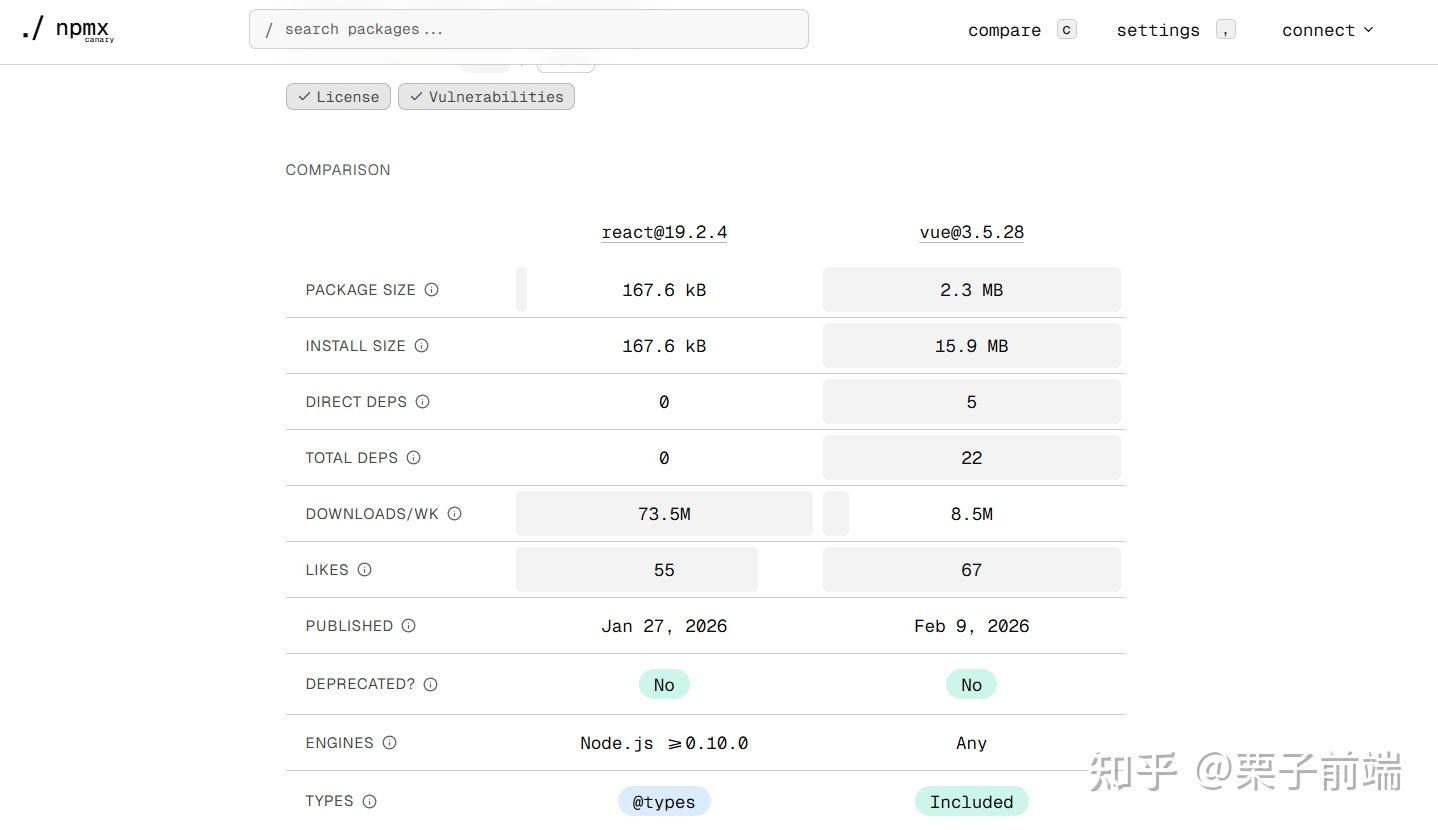Show info for Direct Deps
The width and height of the screenshot is (1438, 830).
pyautogui.click(x=423, y=402)
